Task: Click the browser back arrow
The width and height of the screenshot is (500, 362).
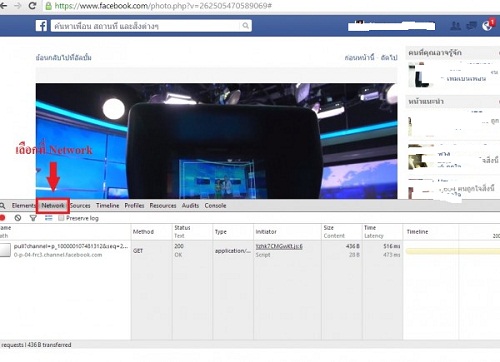Action: tap(3, 6)
